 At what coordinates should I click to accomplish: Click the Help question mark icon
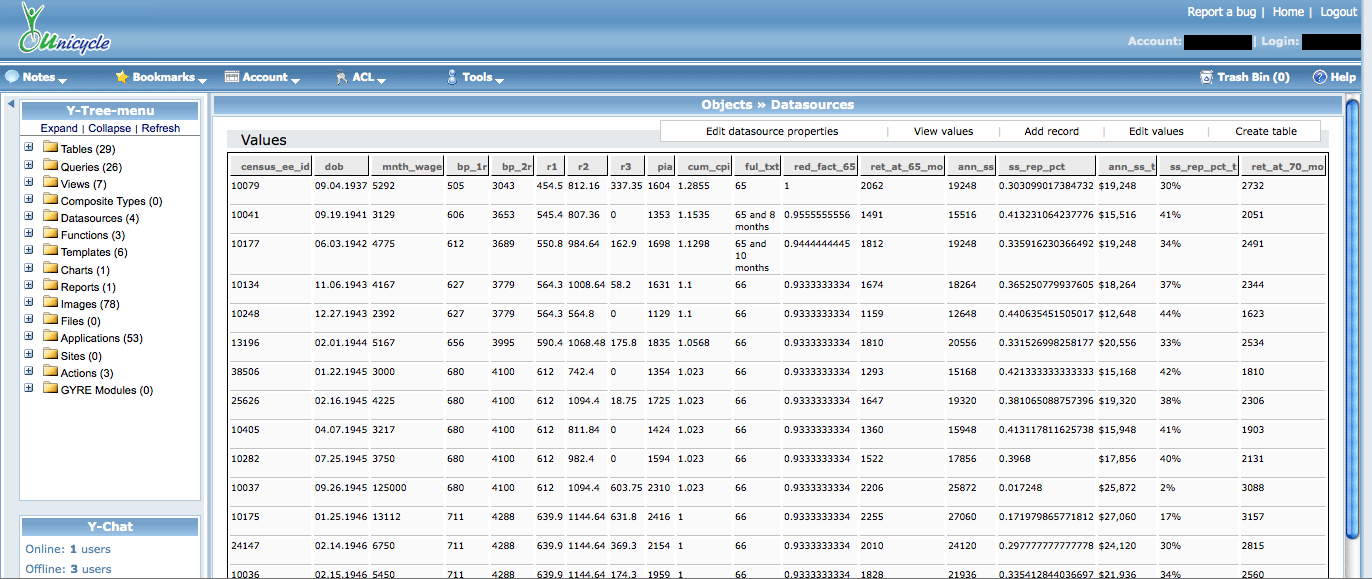(1319, 77)
